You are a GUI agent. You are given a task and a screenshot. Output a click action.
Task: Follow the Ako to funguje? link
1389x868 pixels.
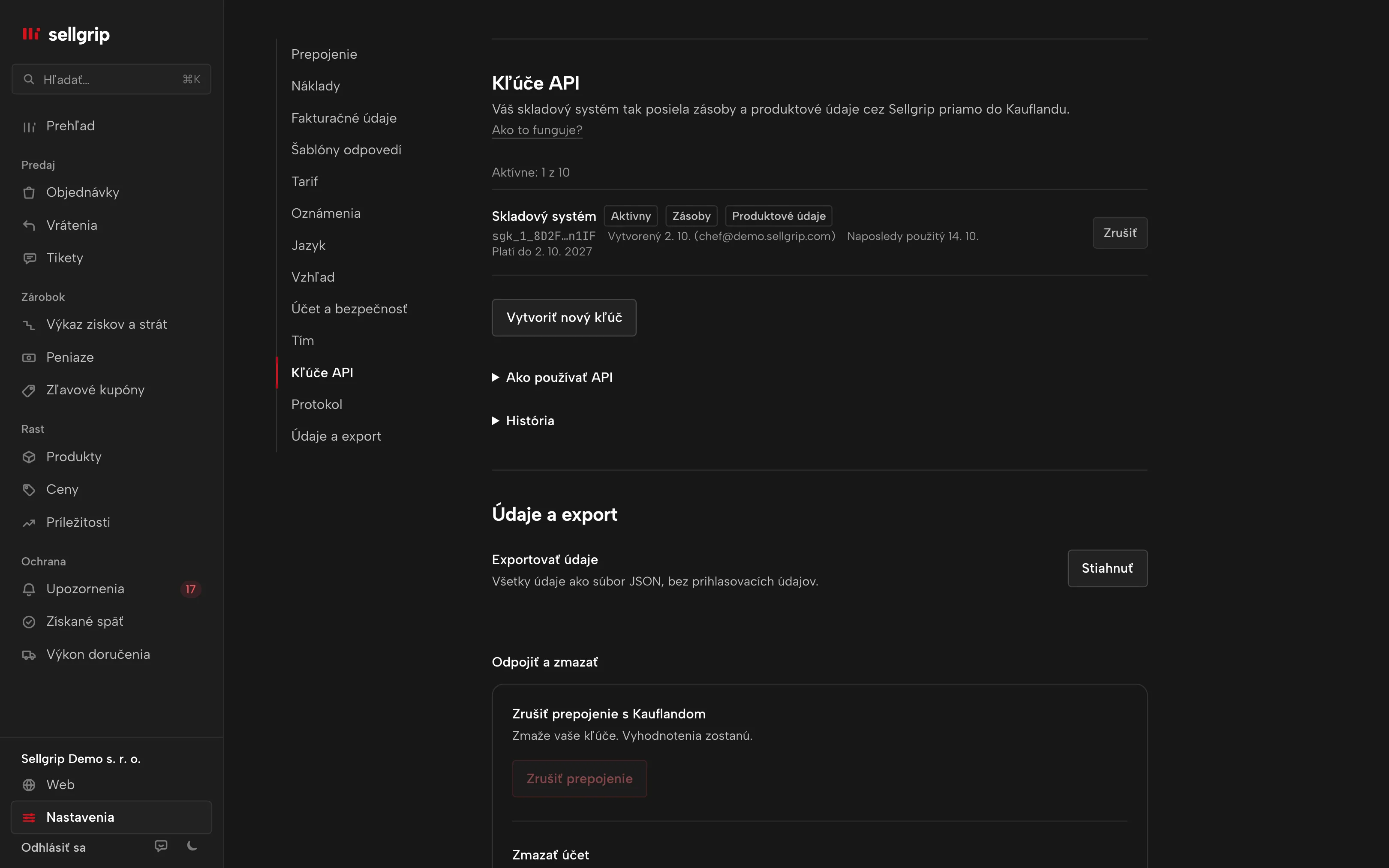tap(537, 130)
